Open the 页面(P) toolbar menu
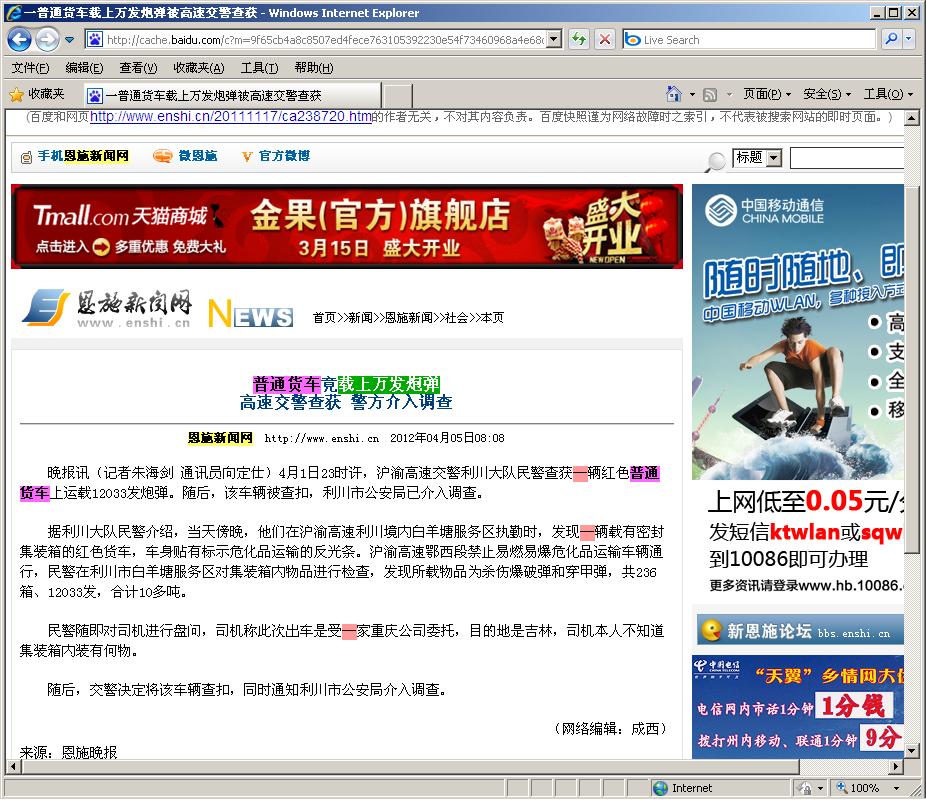 tap(766, 94)
